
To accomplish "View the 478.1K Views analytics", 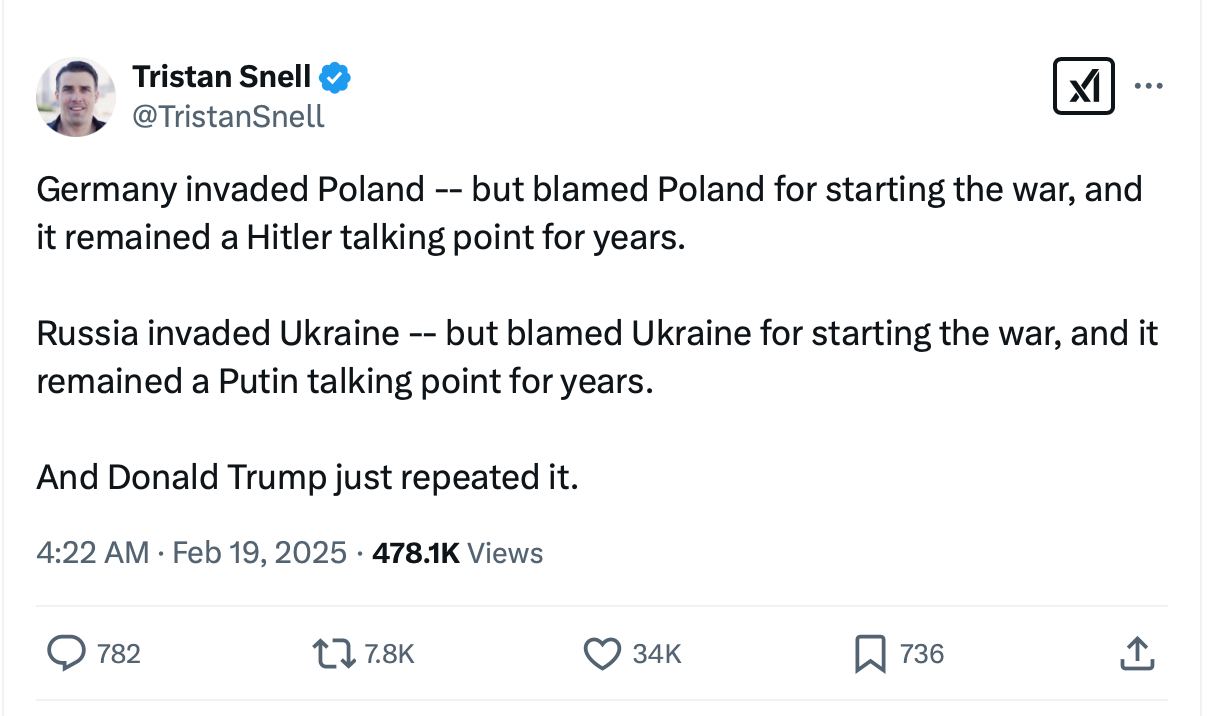I will 457,553.
